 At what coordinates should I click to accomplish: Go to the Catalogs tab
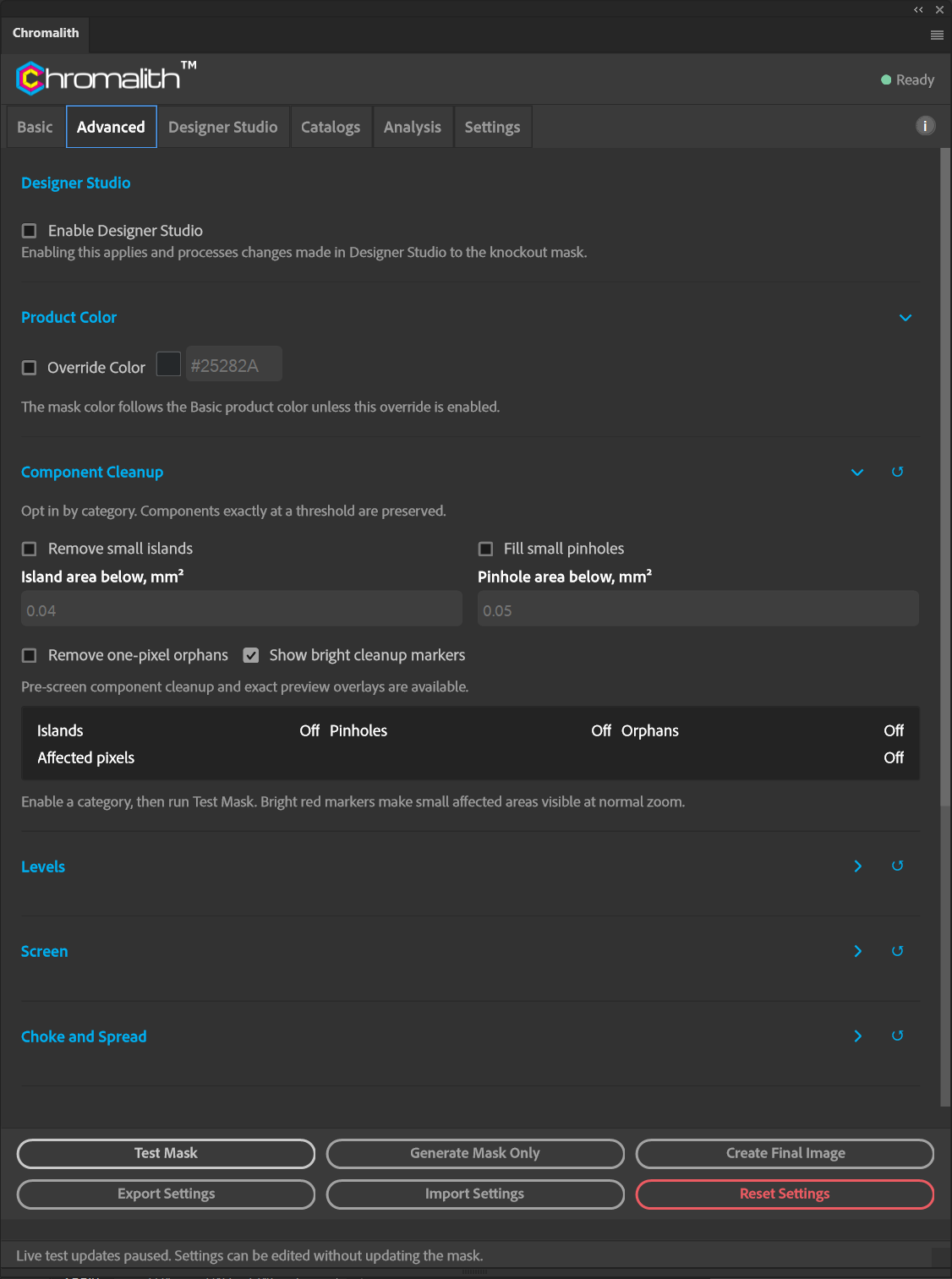click(x=331, y=127)
